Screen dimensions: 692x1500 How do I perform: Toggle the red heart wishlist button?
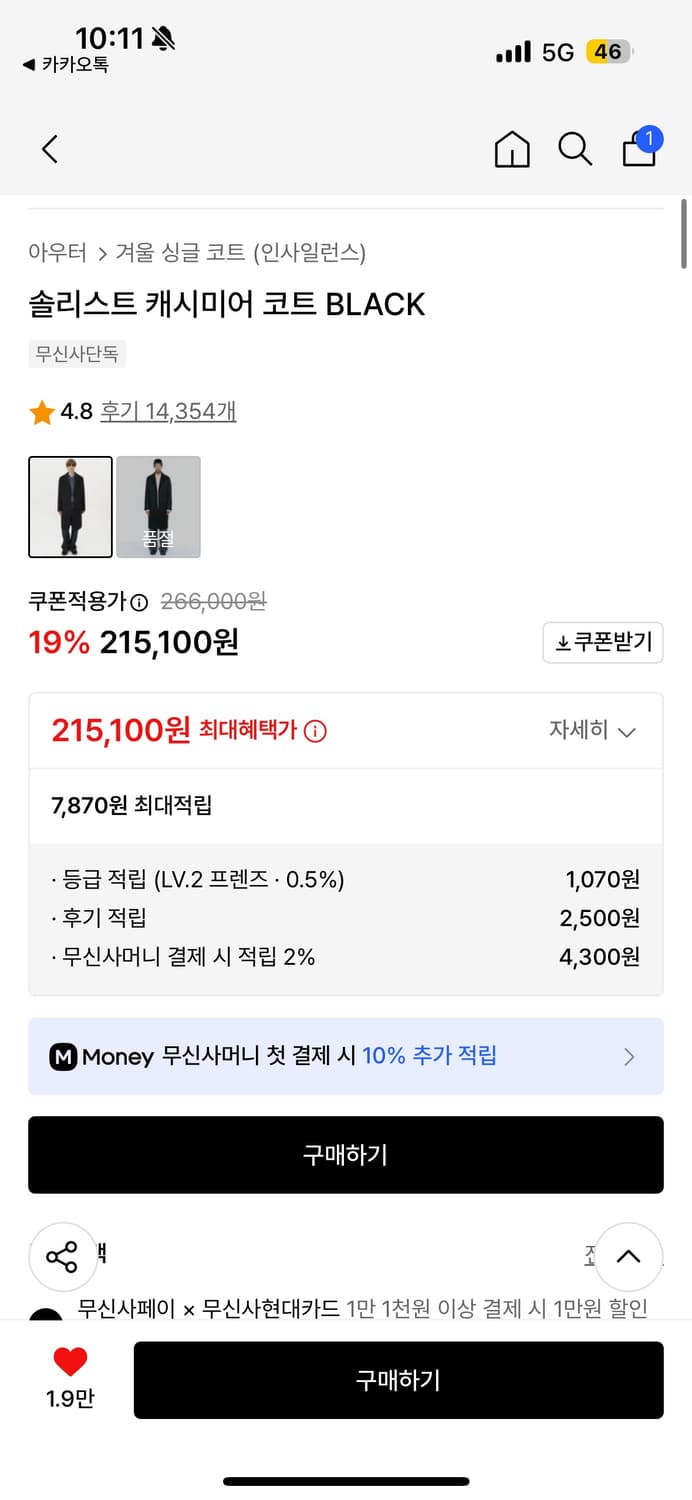point(70,1362)
